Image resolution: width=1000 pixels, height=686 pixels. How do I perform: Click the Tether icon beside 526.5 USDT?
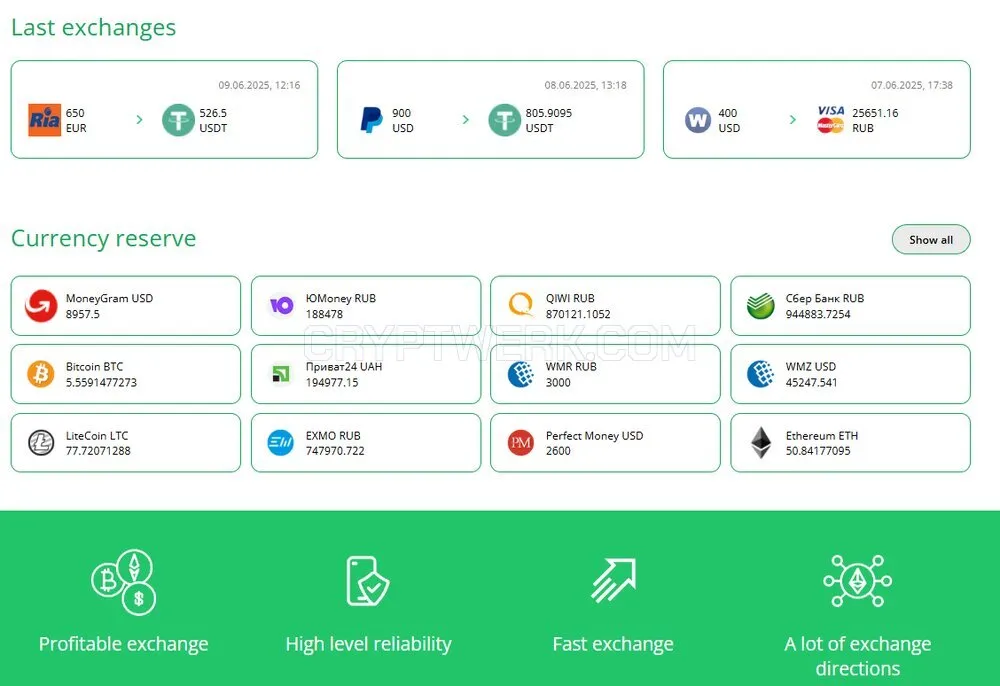[x=178, y=120]
